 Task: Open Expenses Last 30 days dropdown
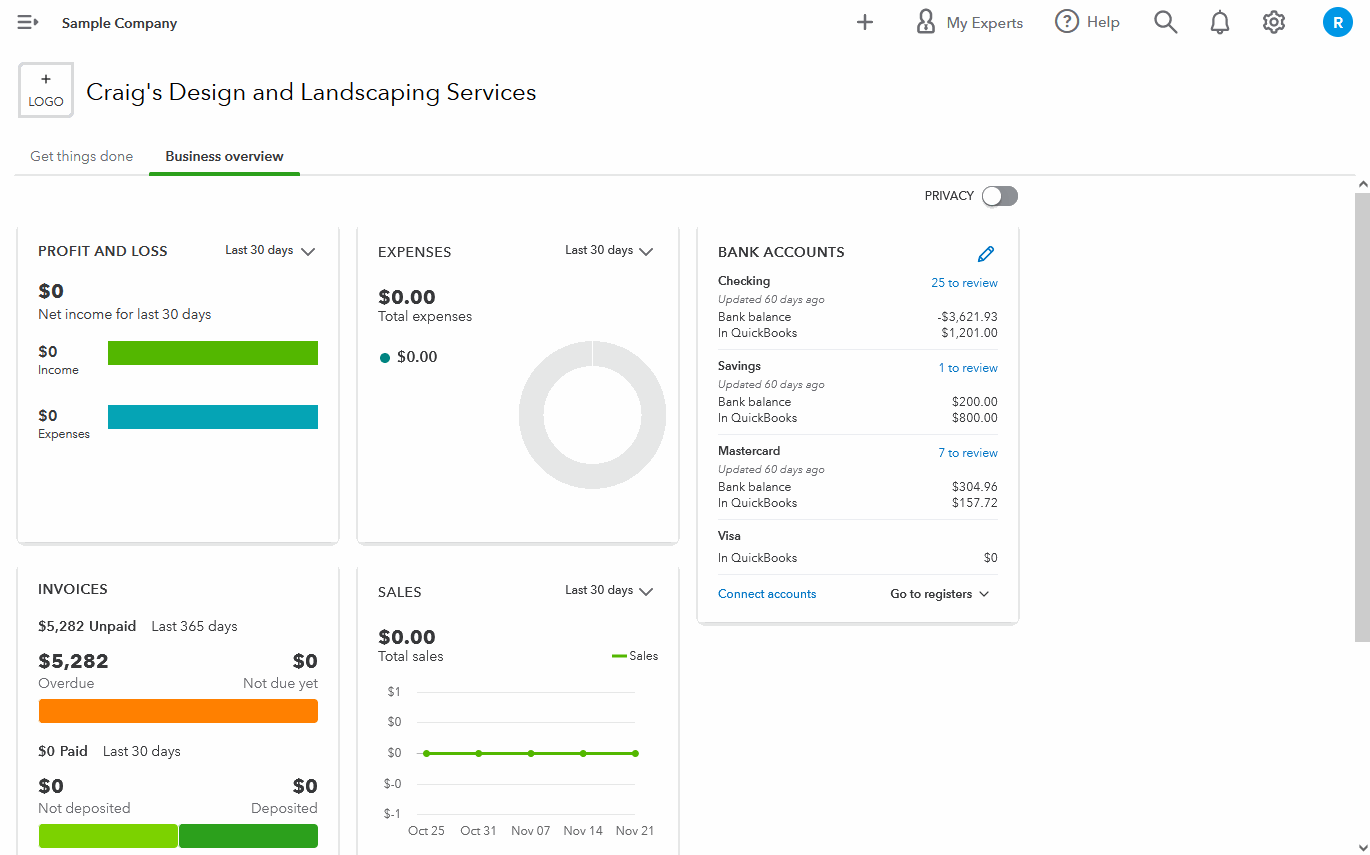(609, 251)
